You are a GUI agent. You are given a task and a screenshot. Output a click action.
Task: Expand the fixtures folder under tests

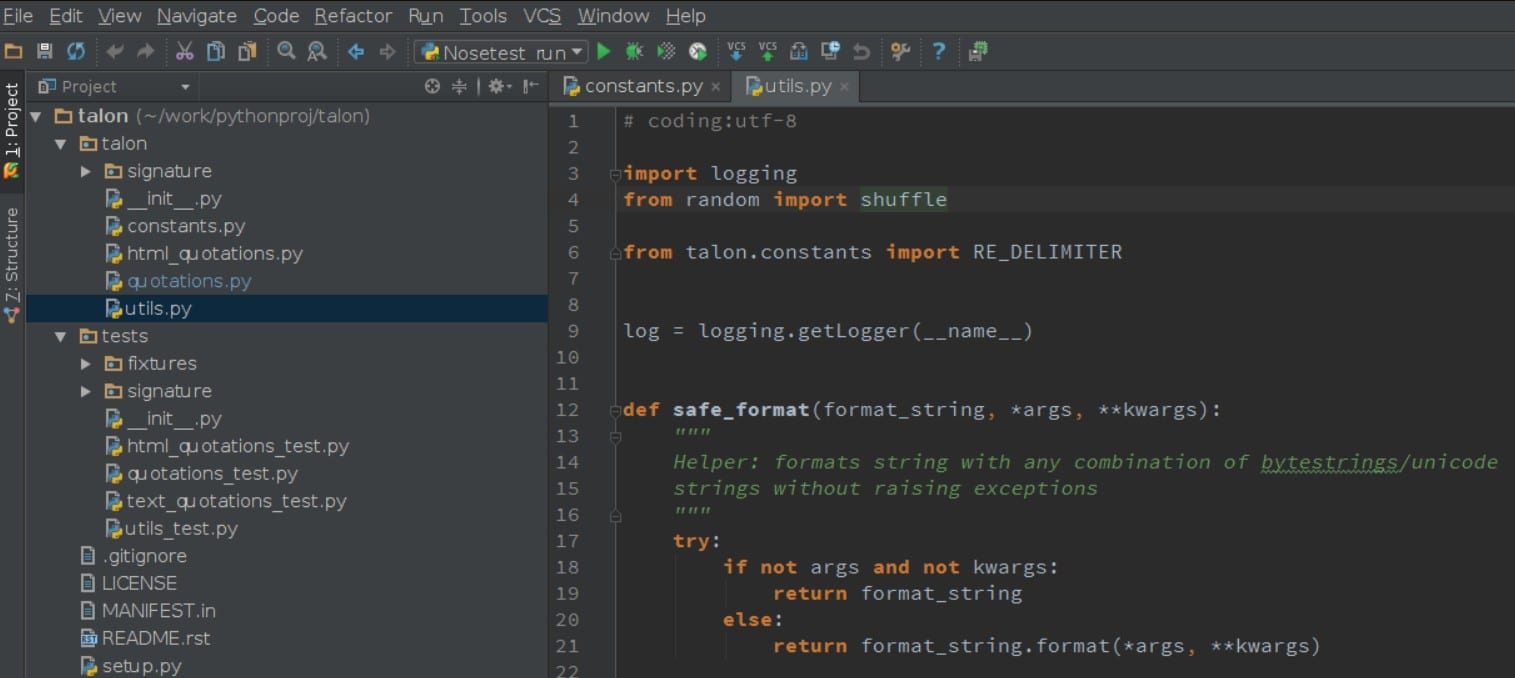tap(85, 363)
